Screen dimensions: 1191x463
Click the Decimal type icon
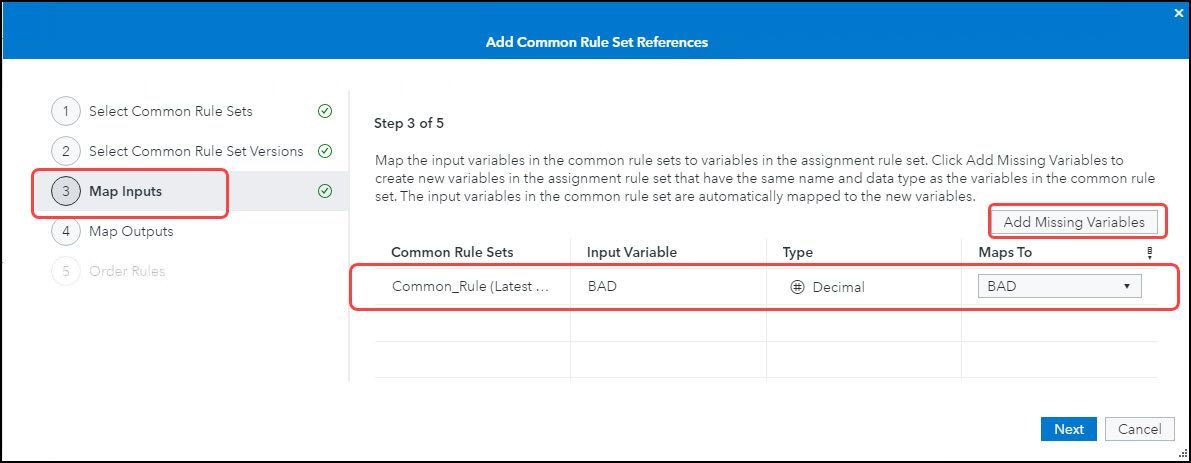pos(798,287)
